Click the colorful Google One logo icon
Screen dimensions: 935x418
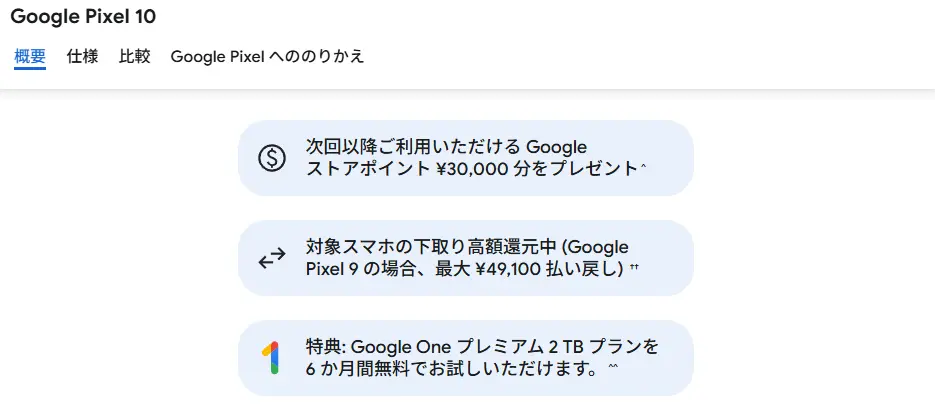tap(271, 358)
